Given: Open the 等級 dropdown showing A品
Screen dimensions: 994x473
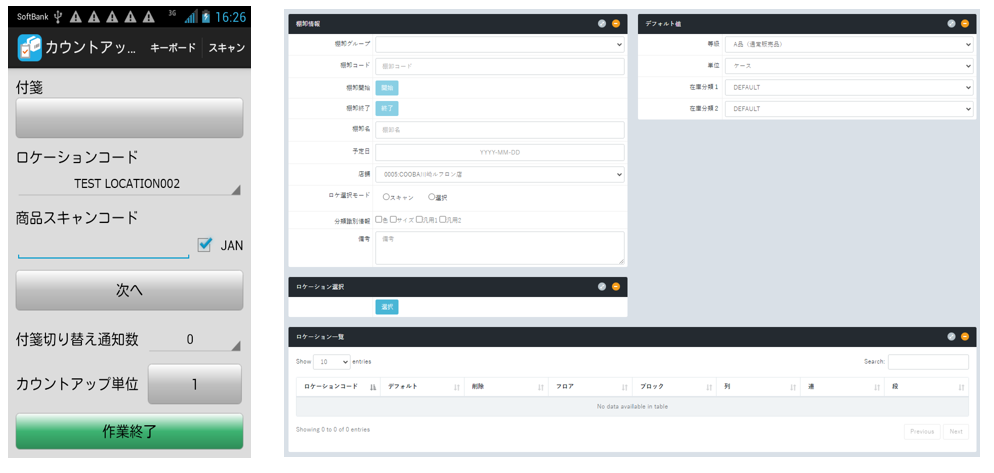Looking at the screenshot, I should [849, 44].
